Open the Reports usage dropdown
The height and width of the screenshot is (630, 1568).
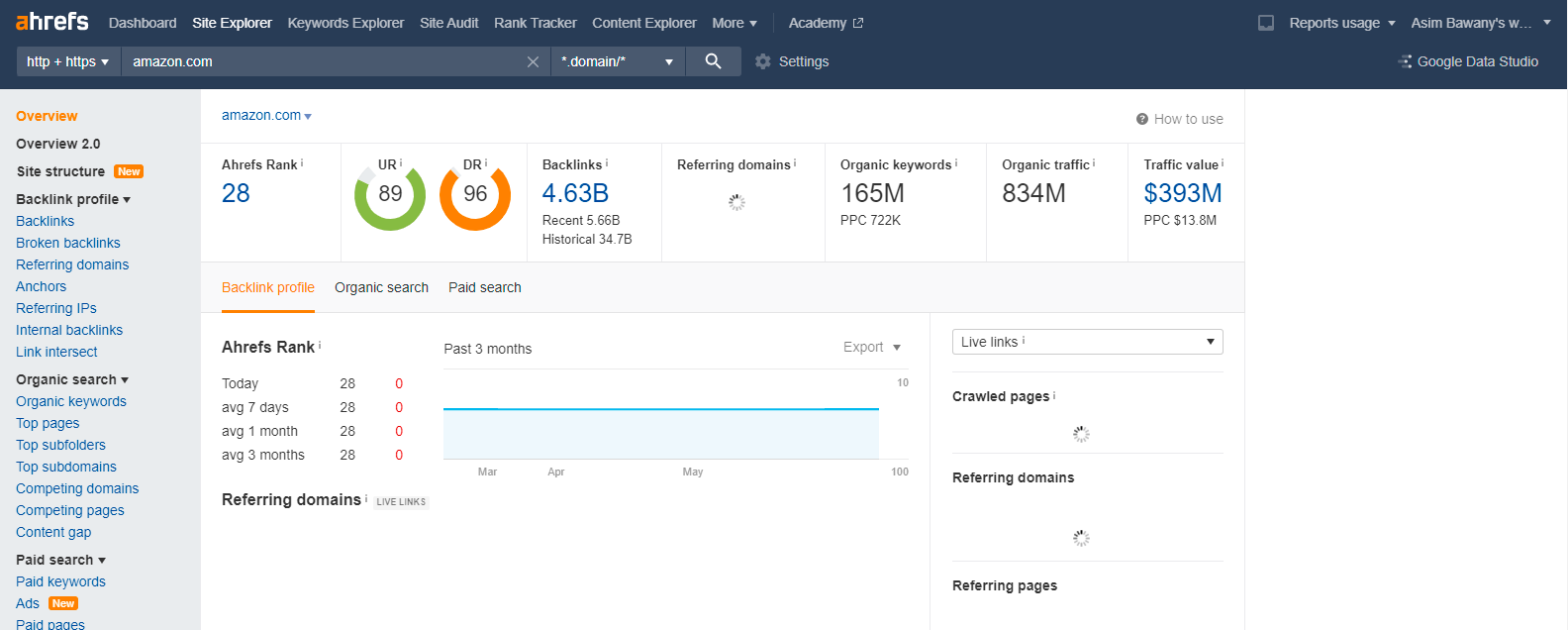point(1342,23)
